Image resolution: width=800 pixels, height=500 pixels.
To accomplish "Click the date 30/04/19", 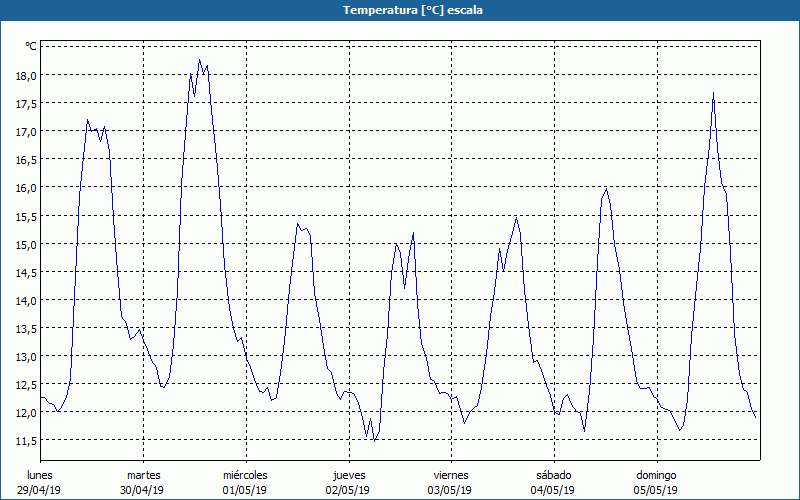I will pyautogui.click(x=142, y=490).
